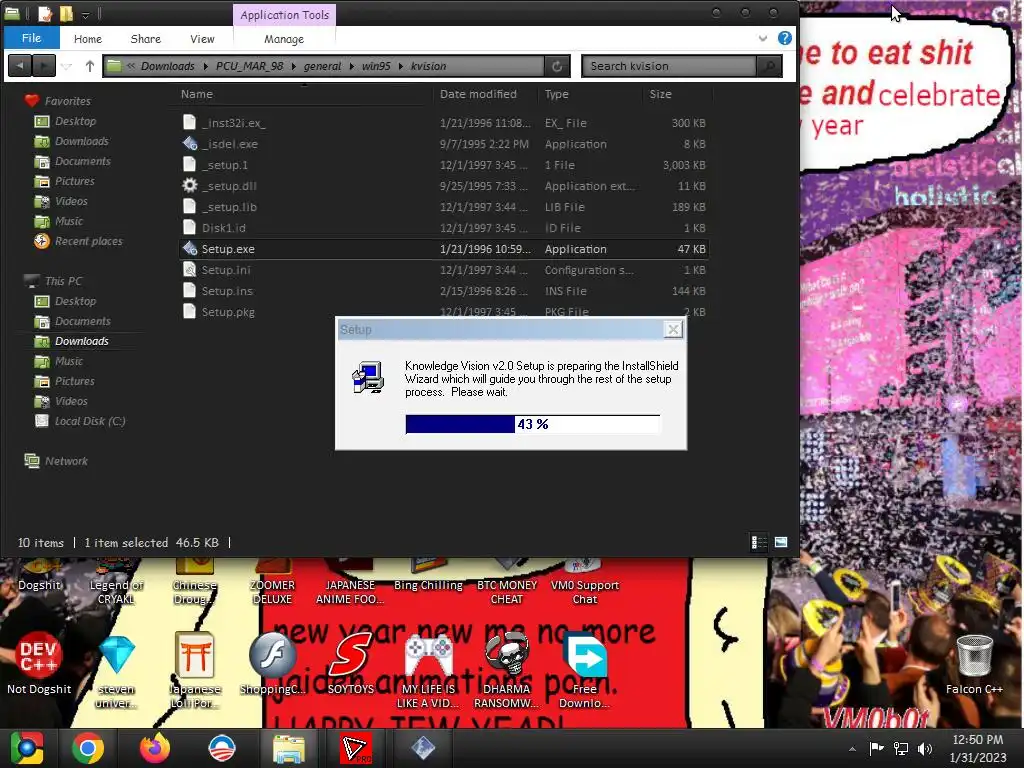
Task: Expand the ribbon with chevron arrow
Action: click(x=762, y=39)
